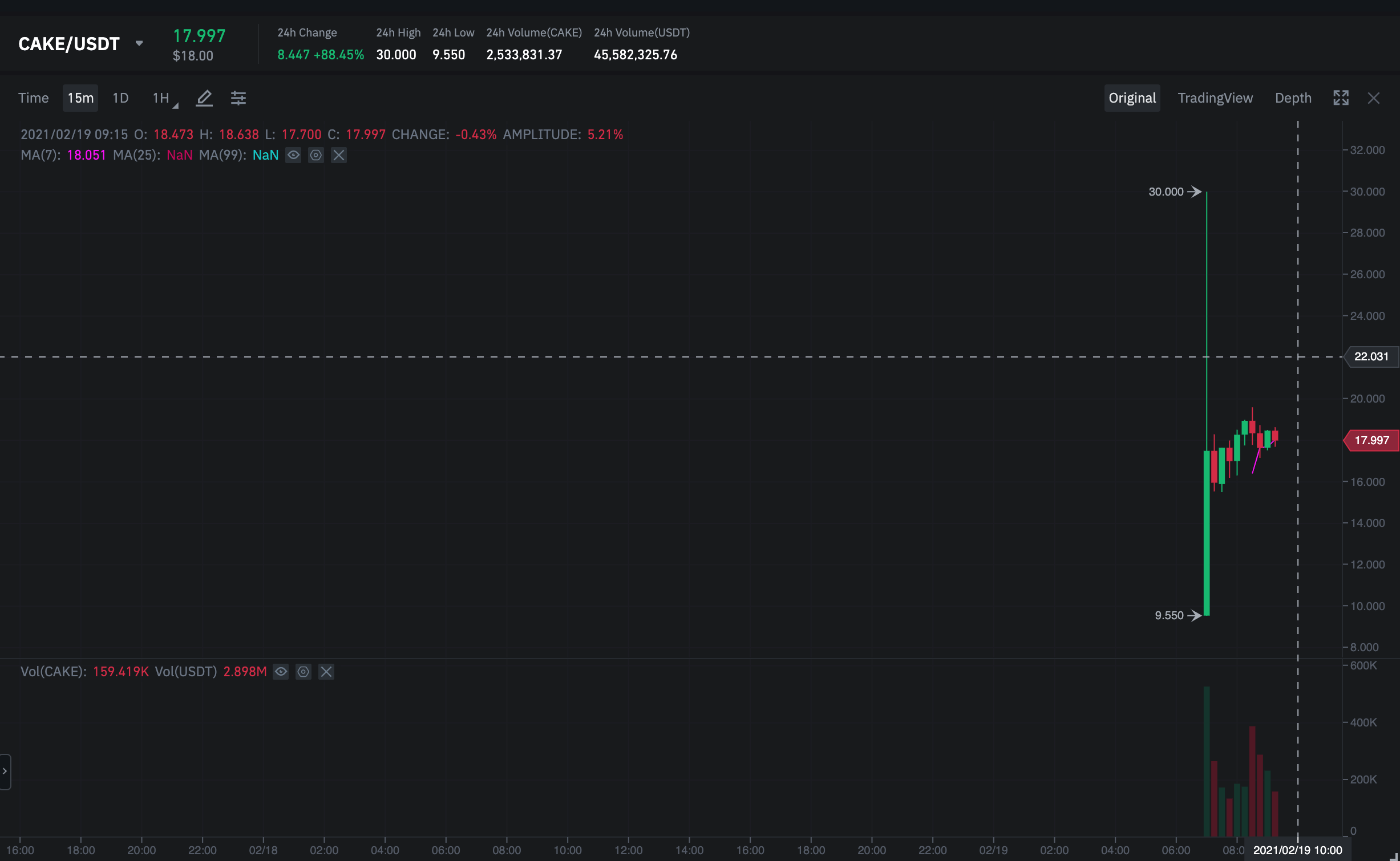Click the MA(7) value 18.051
This screenshot has width=1400, height=861.
pyautogui.click(x=87, y=155)
